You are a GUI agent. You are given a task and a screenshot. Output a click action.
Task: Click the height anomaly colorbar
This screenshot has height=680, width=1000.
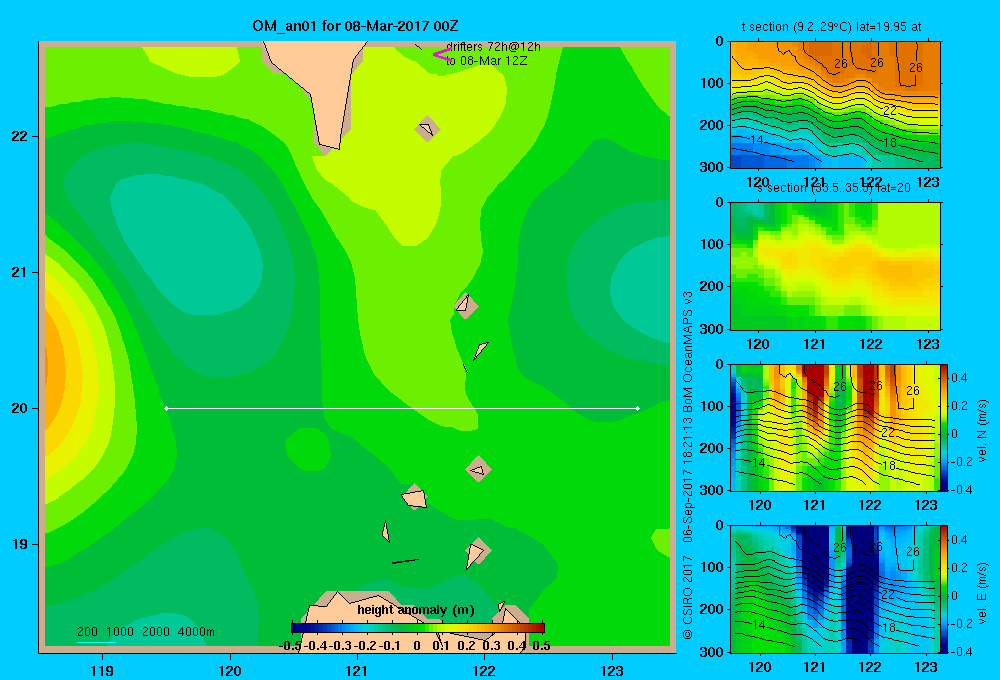click(x=418, y=628)
